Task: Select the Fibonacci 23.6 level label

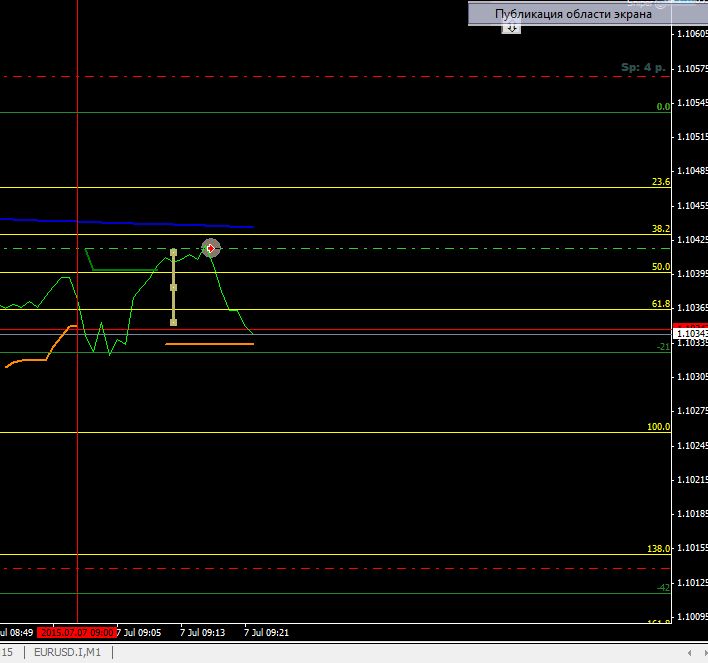Action: click(x=660, y=182)
